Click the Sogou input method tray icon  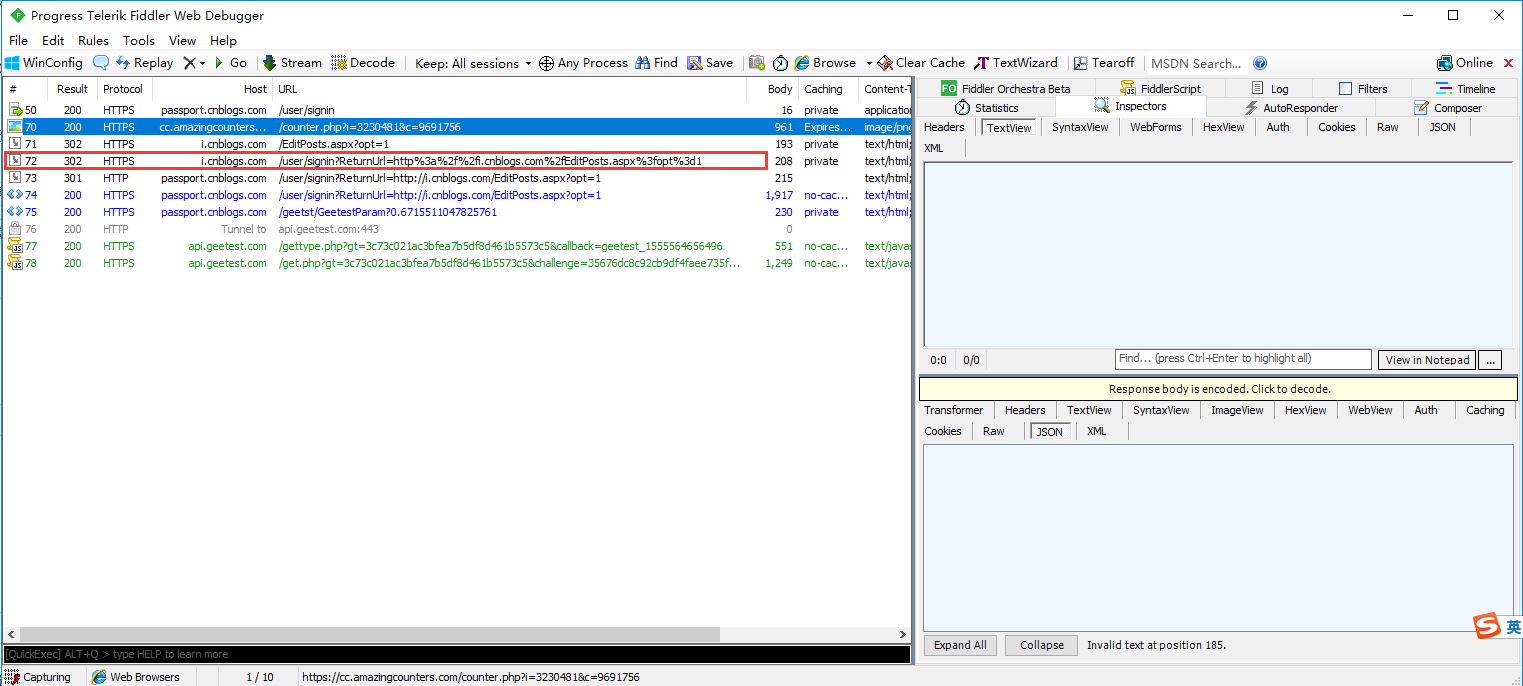pos(1488,626)
